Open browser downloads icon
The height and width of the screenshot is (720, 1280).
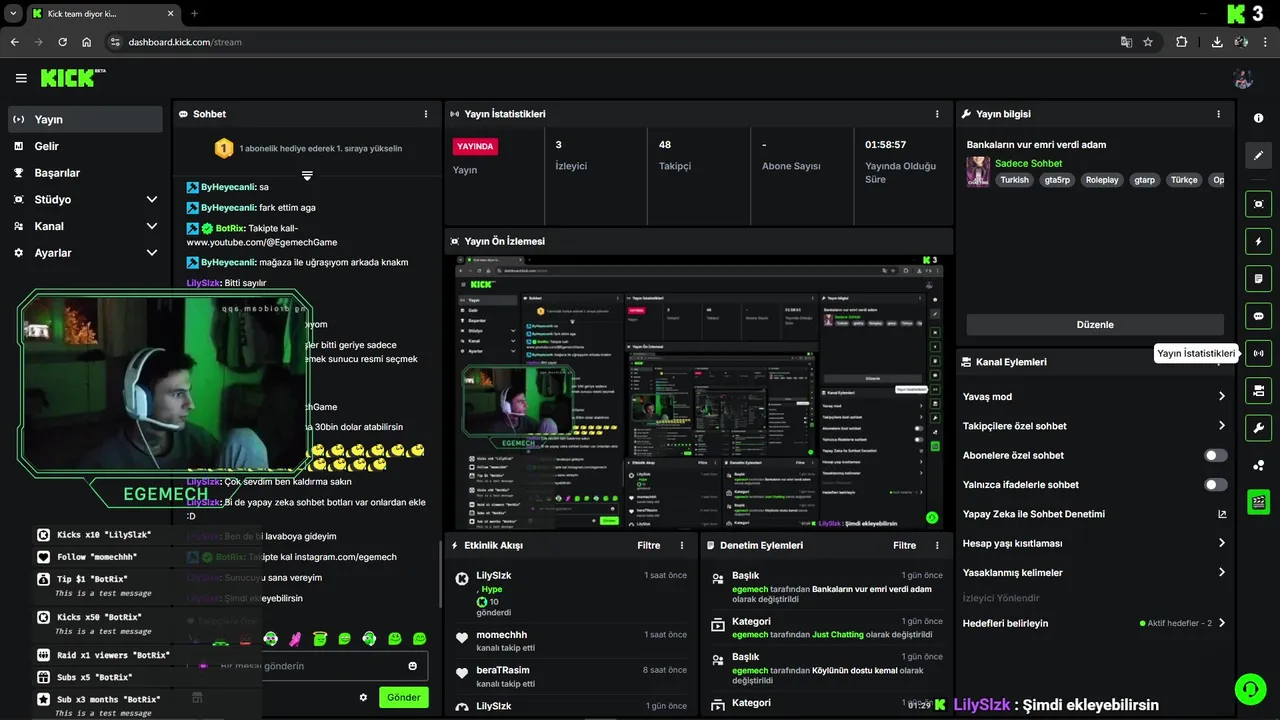(1217, 42)
